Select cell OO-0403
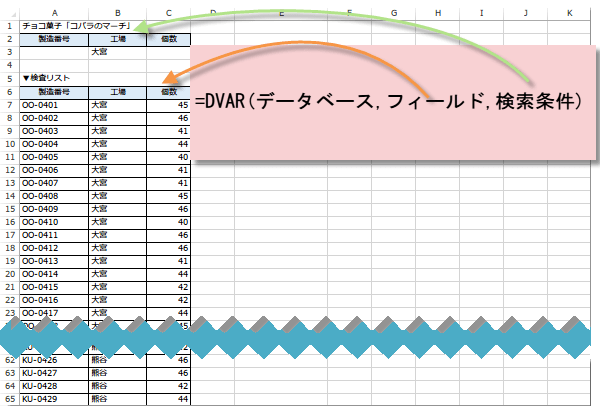Viewport: 600px width, 406px height. click(54, 131)
